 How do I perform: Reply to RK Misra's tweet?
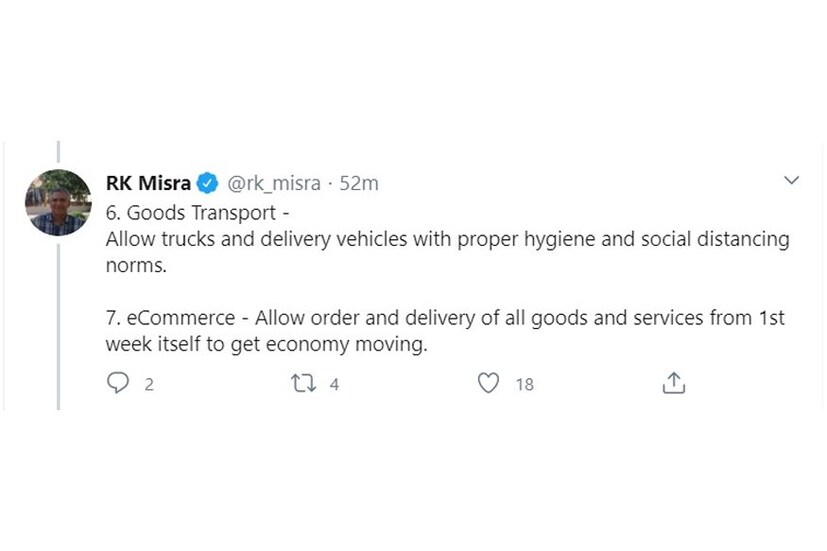[118, 383]
